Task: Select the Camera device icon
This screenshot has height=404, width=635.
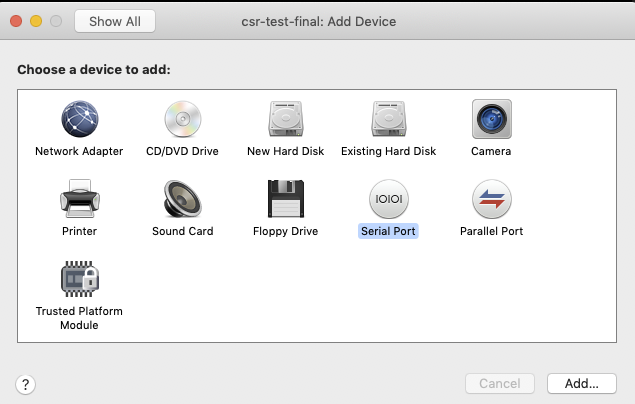Action: pyautogui.click(x=492, y=119)
